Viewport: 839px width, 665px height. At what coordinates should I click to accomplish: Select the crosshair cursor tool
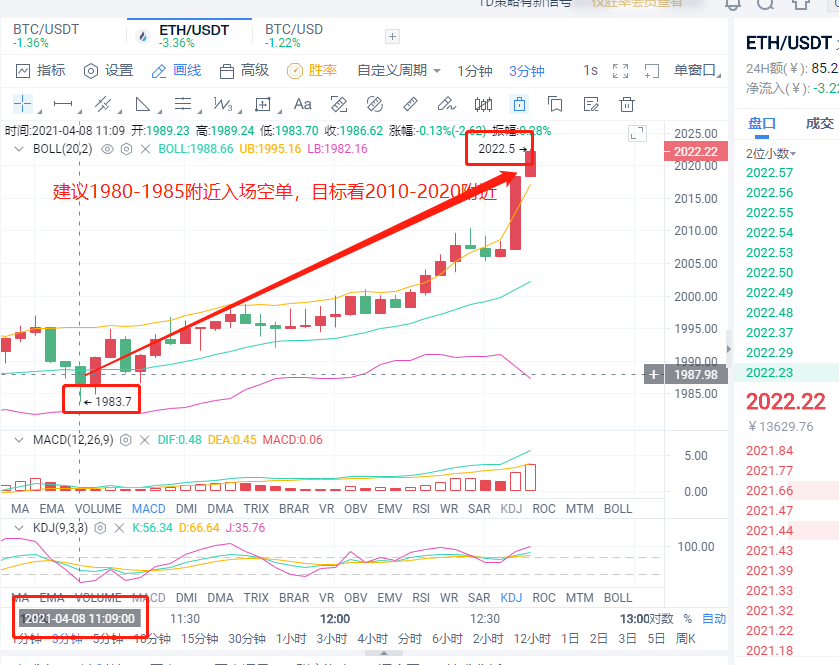pyautogui.click(x=22, y=103)
